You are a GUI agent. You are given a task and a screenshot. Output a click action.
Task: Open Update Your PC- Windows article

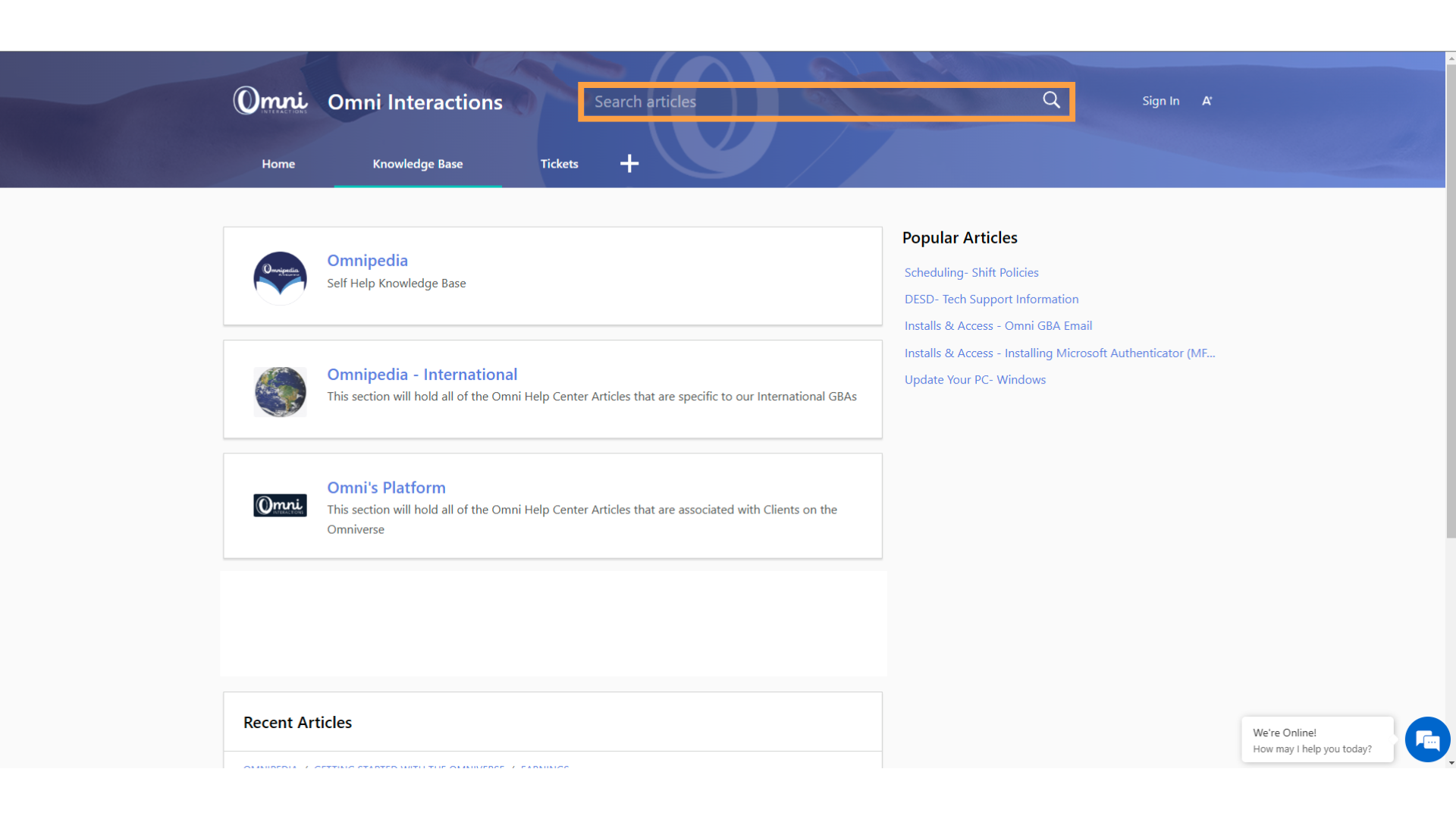(x=974, y=379)
